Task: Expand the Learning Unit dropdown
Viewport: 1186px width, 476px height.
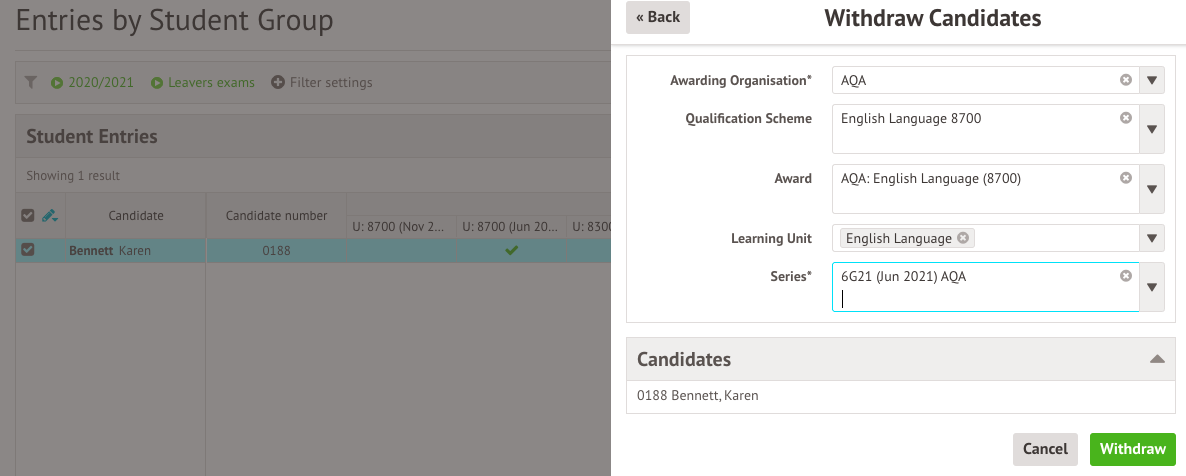Action: [1152, 238]
